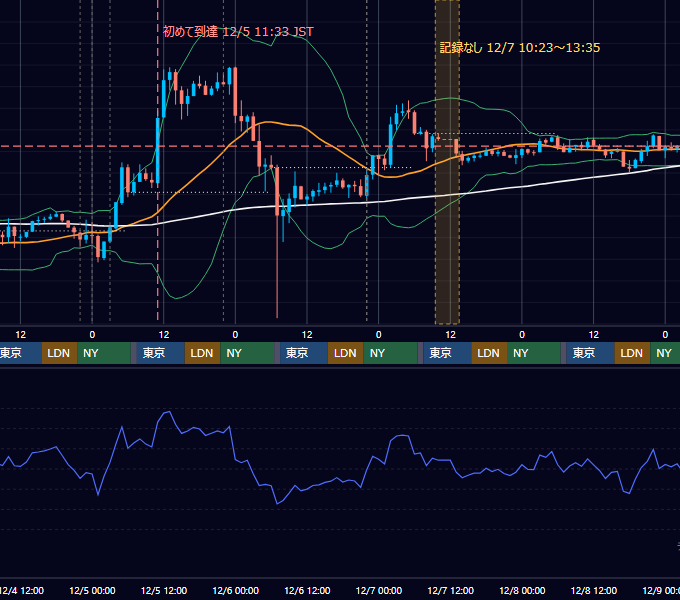Click the 12/6 00:00 label on bottom axis
Screen dimensions: 680x600
235,590
